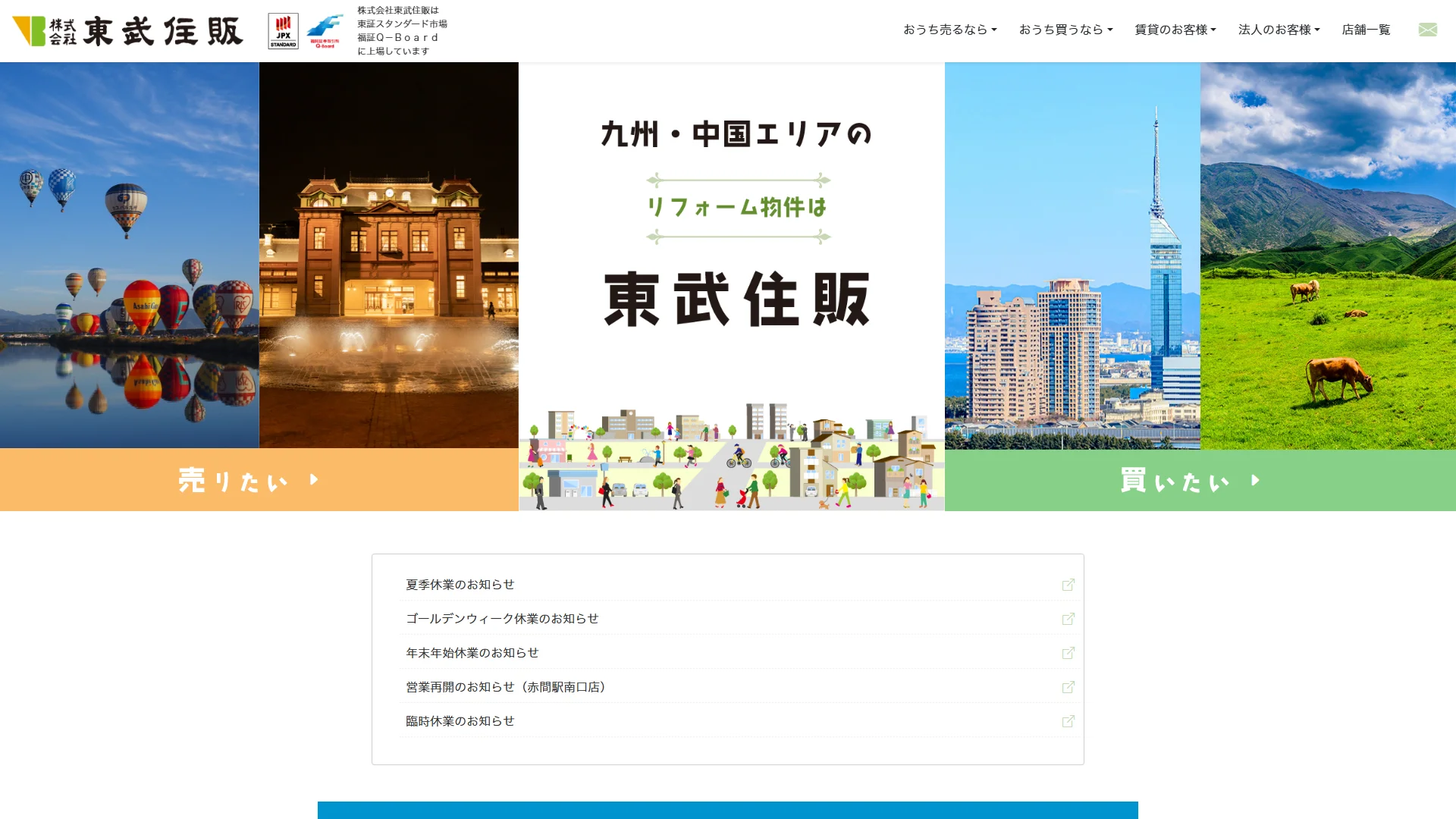Expand the 賃貸のお客様 dropdown menu
Screen dimensions: 1456x819
[1175, 30]
